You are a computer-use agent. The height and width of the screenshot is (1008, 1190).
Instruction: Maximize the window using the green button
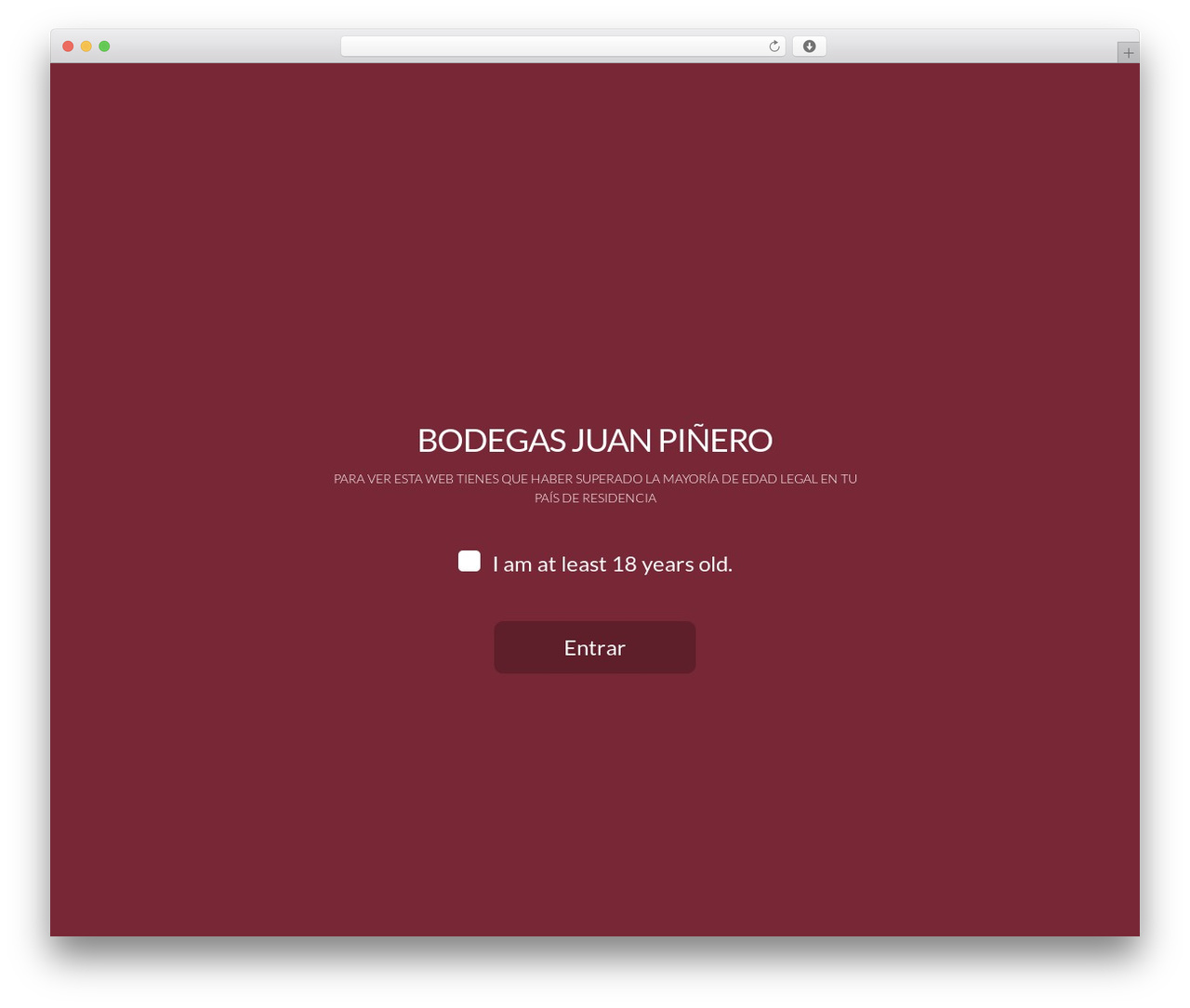click(104, 46)
